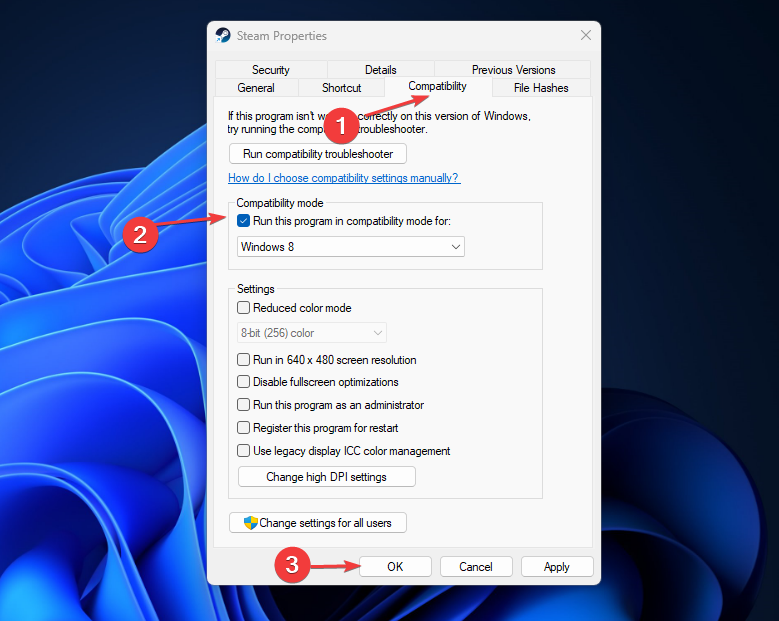Open Change high DPI settings

coord(326,477)
